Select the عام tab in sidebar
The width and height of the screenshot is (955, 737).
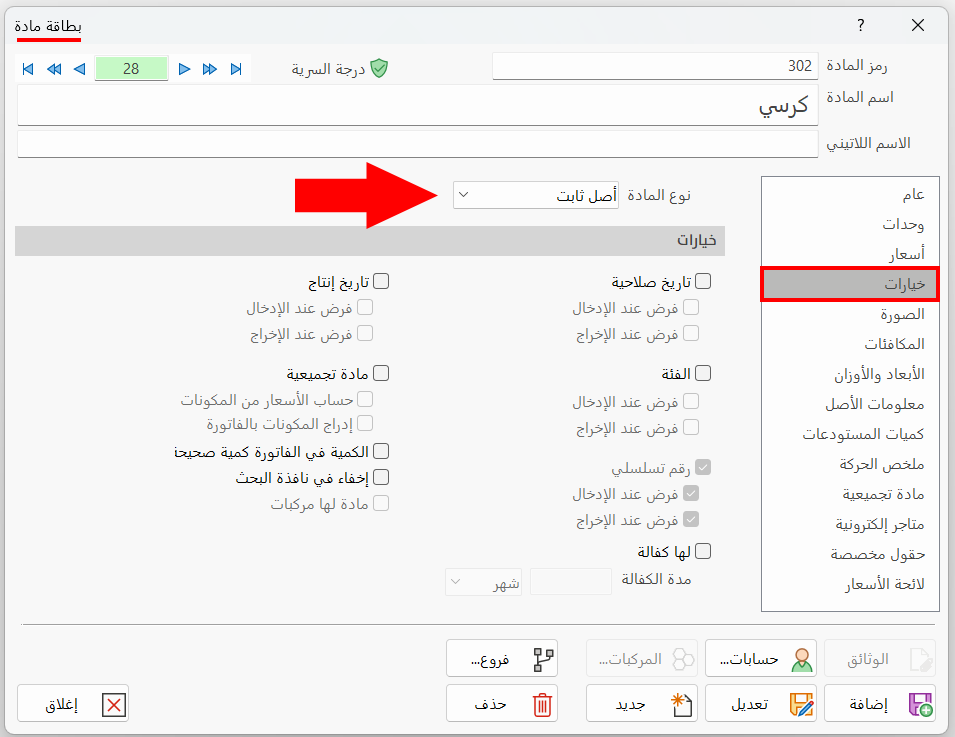click(850, 194)
